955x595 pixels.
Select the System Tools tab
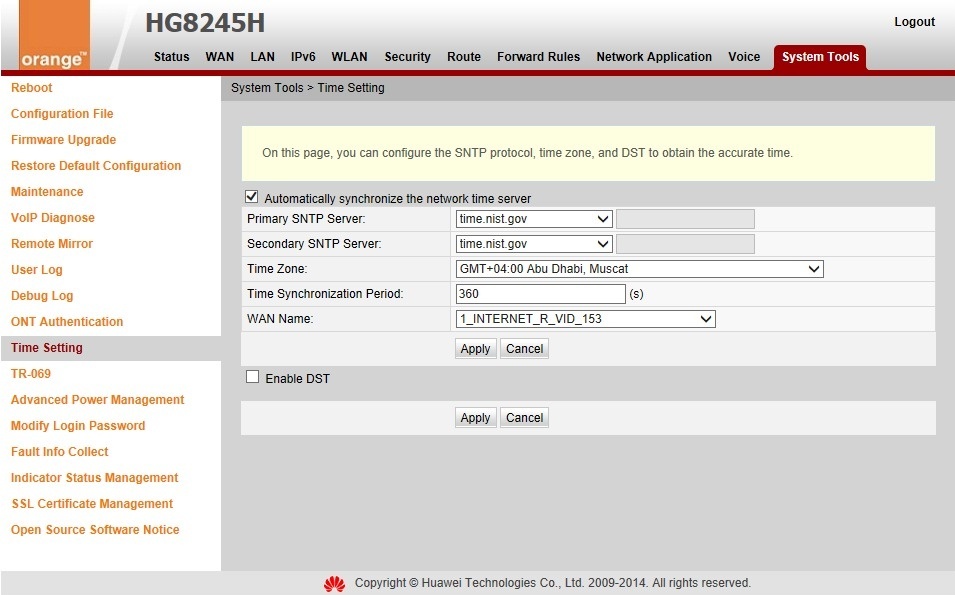pos(820,57)
